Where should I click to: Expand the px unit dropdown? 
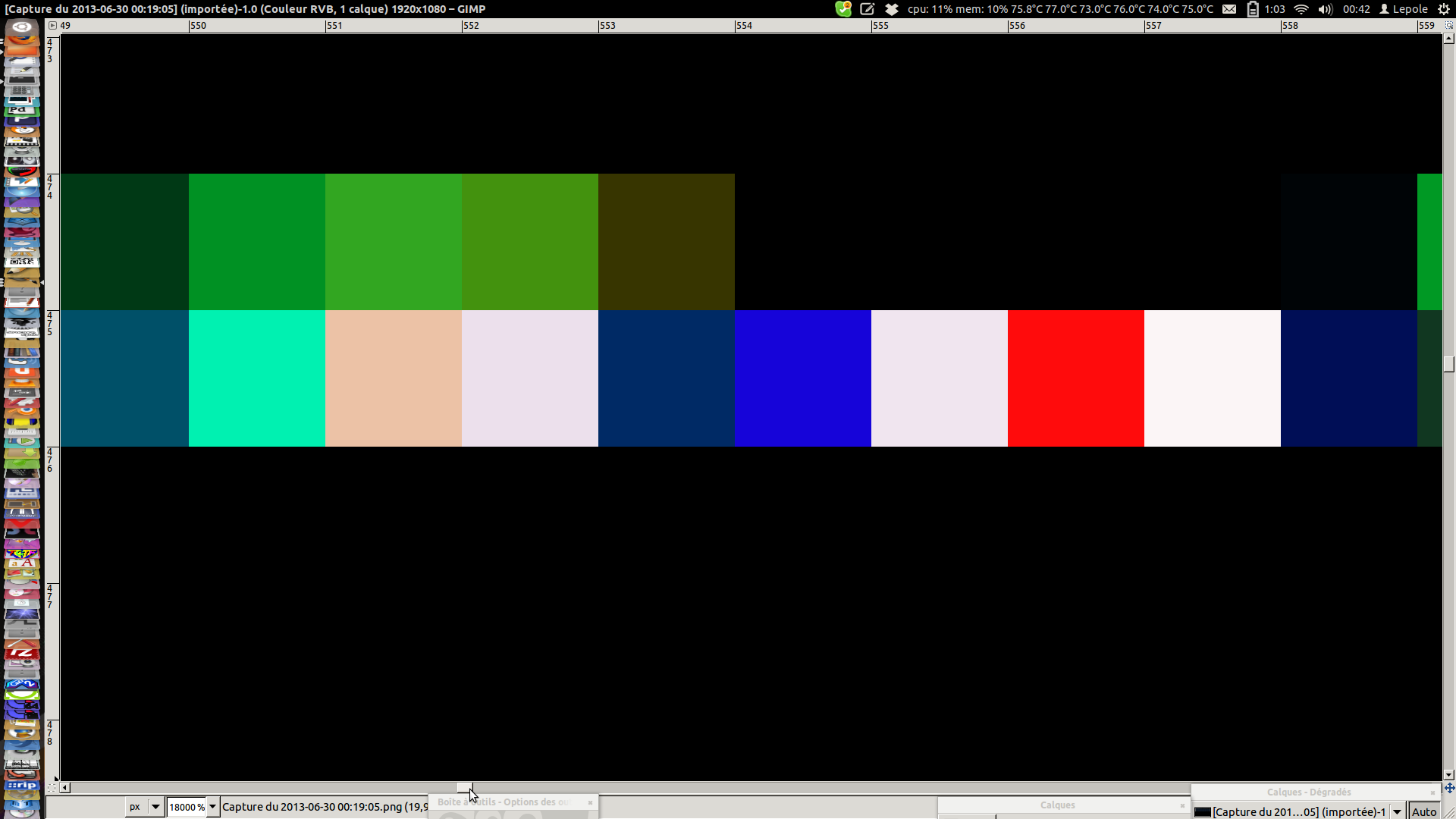[155, 807]
